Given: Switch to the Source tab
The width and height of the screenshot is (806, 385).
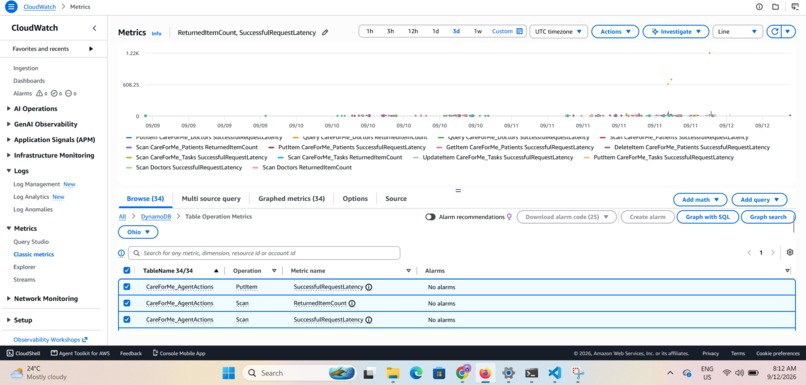Looking at the screenshot, I should pos(396,198).
